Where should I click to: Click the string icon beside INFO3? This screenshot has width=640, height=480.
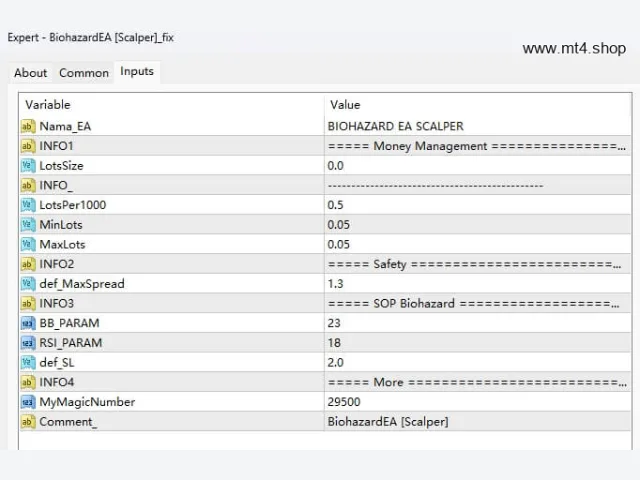pos(28,303)
